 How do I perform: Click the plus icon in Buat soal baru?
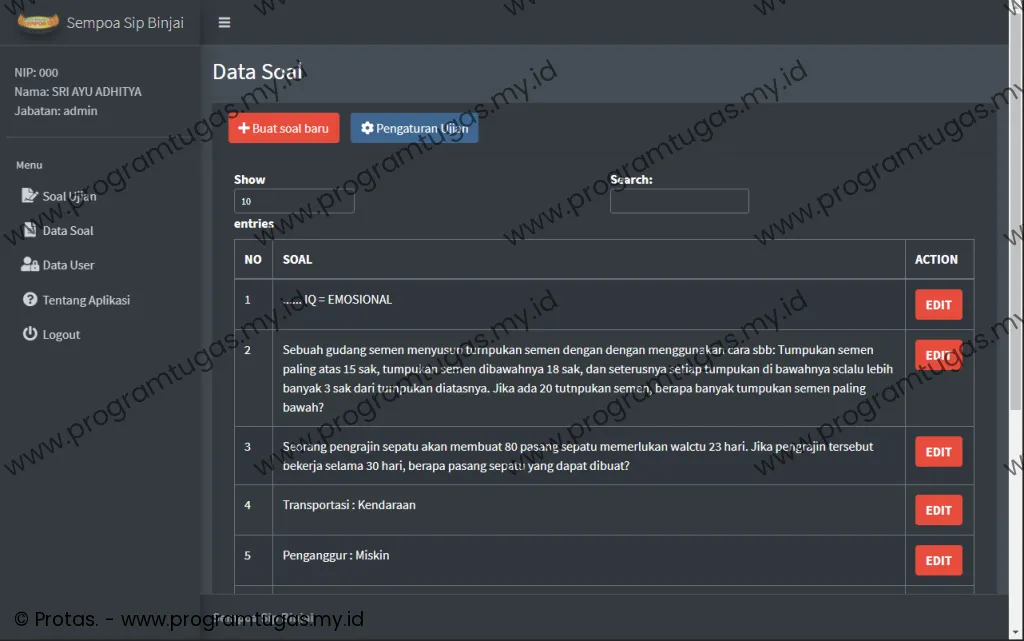pyautogui.click(x=243, y=129)
